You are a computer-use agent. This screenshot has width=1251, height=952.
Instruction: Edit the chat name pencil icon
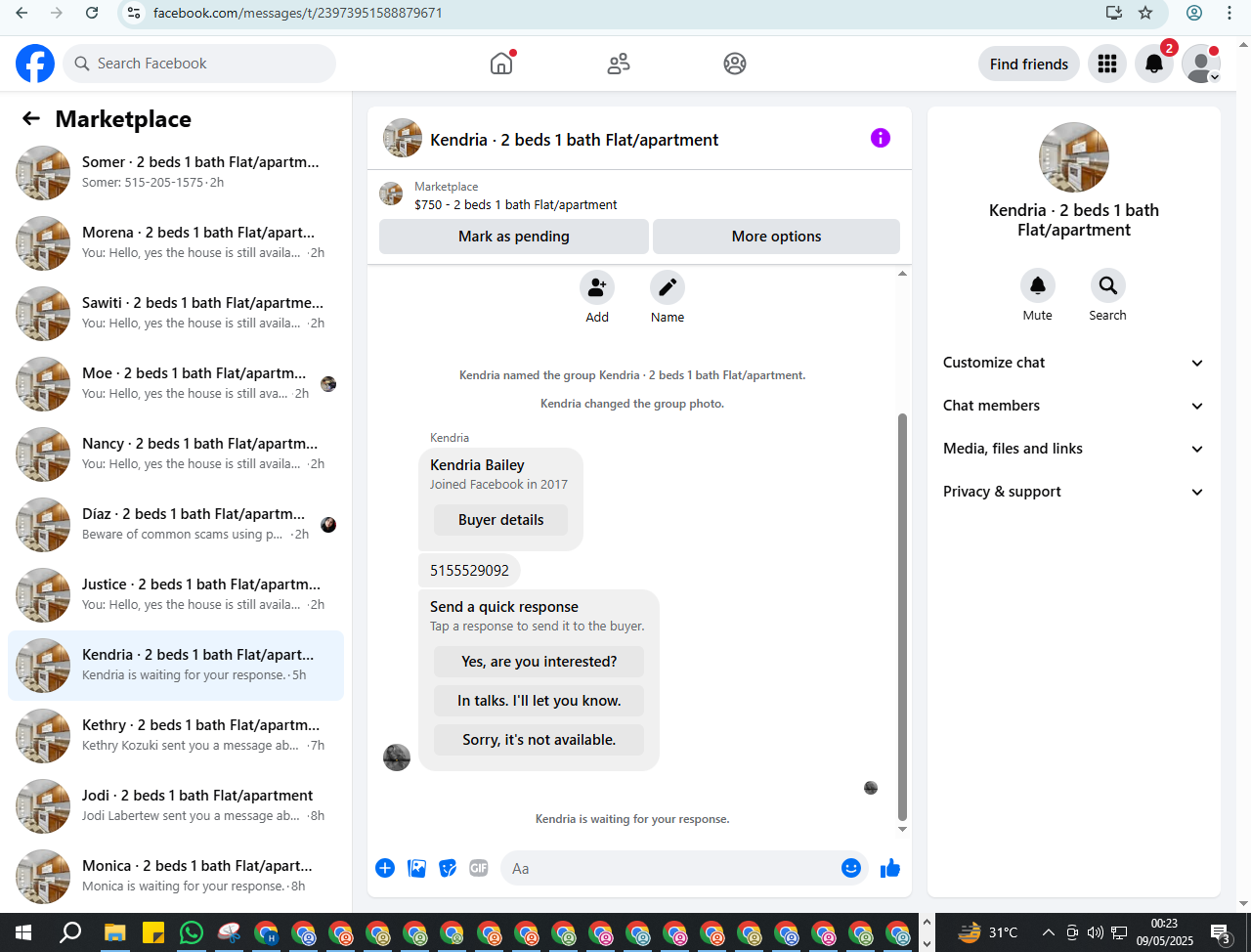(x=668, y=287)
